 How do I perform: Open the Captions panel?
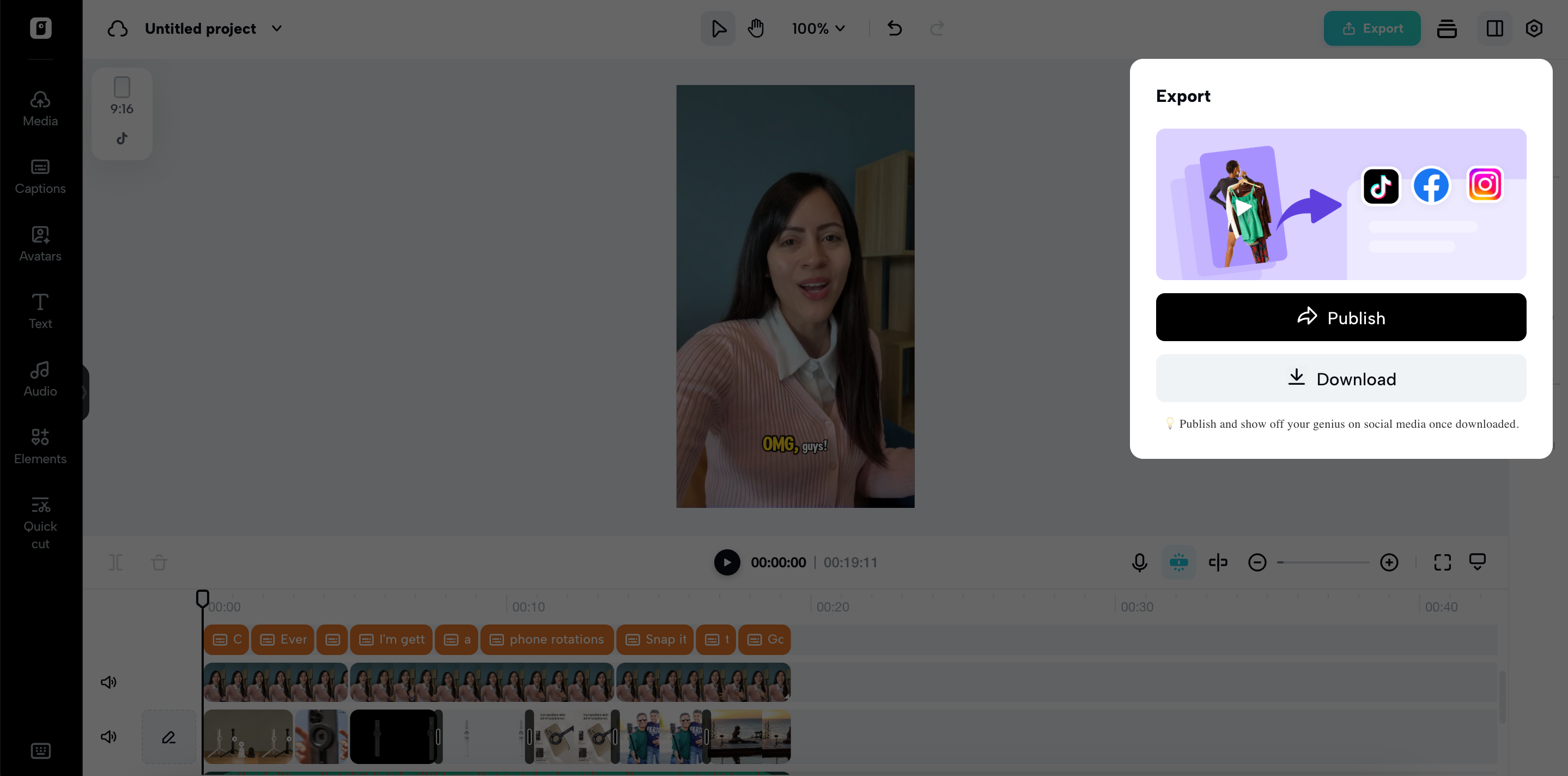point(40,177)
